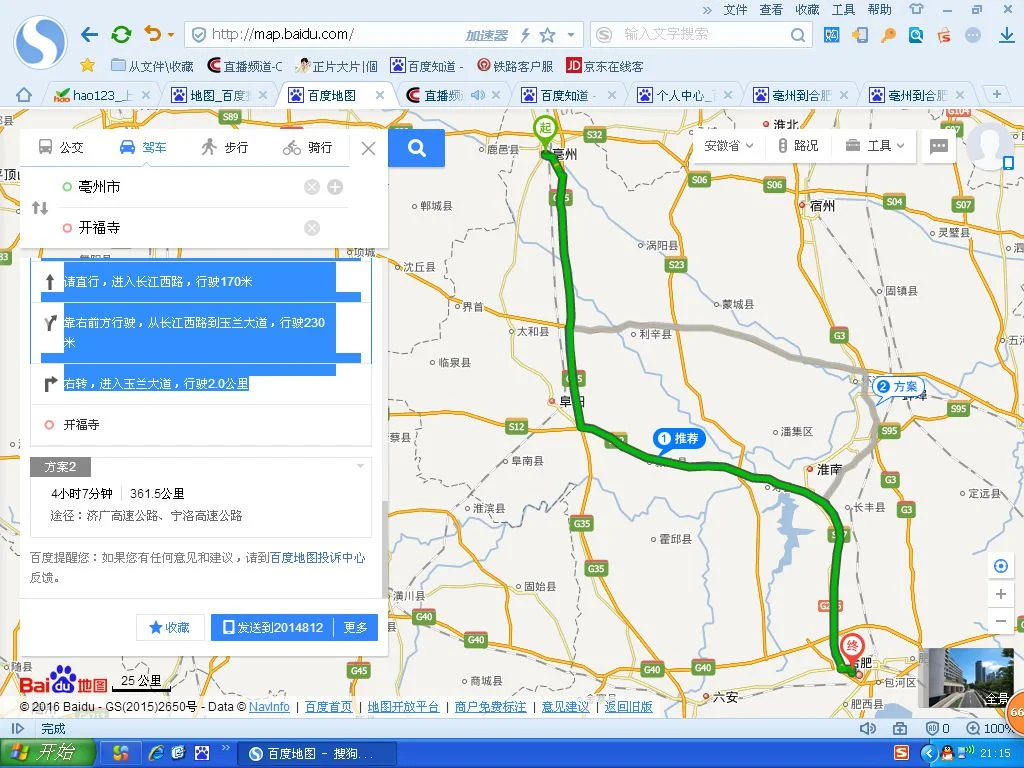Open the 工具 tools dropdown on map
Viewport: 1024px width, 768px height.
[875, 146]
